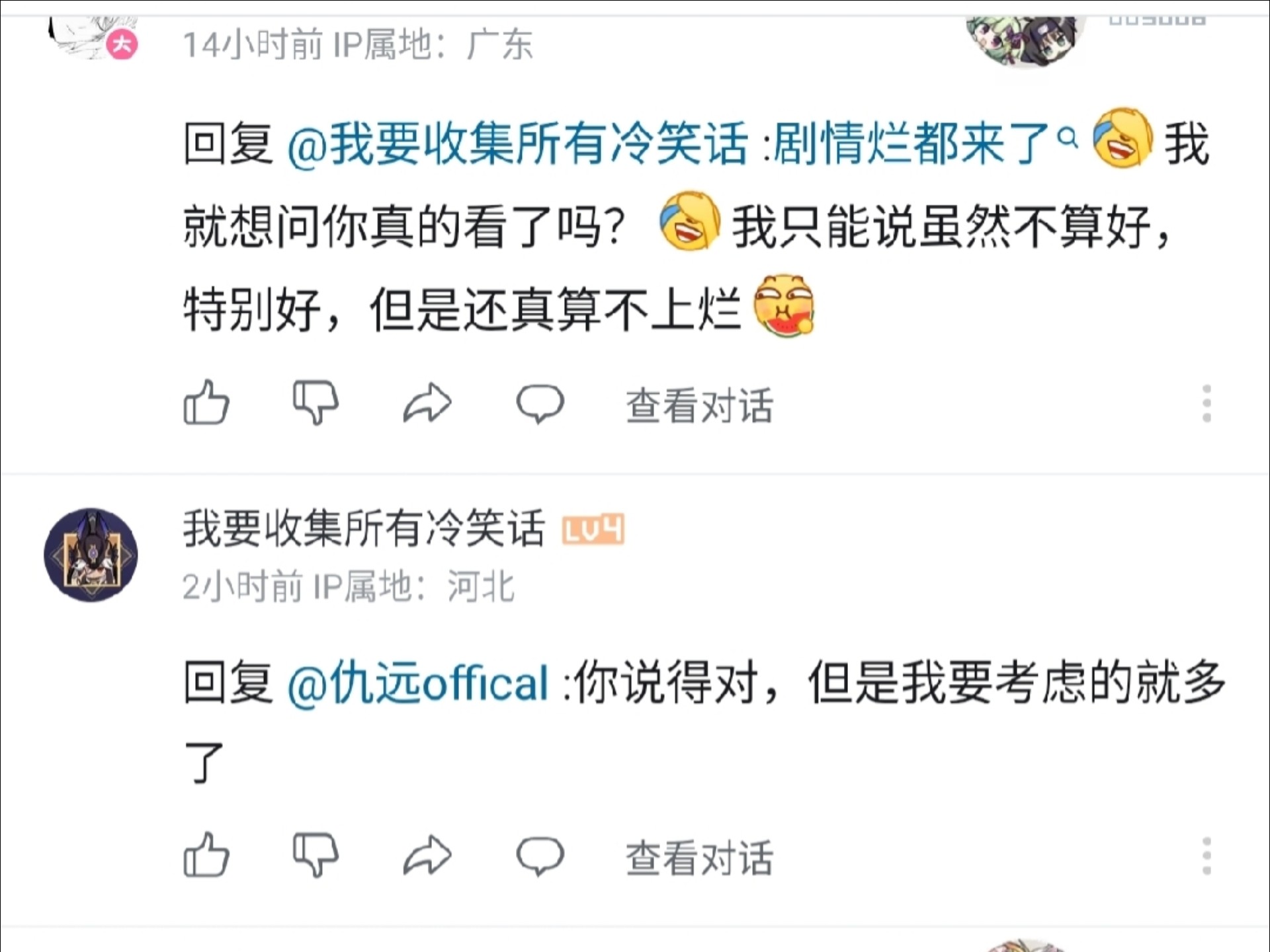This screenshot has height=952, width=1270.
Task: Tap the top-left avatar with pink badge
Action: [x=93, y=38]
